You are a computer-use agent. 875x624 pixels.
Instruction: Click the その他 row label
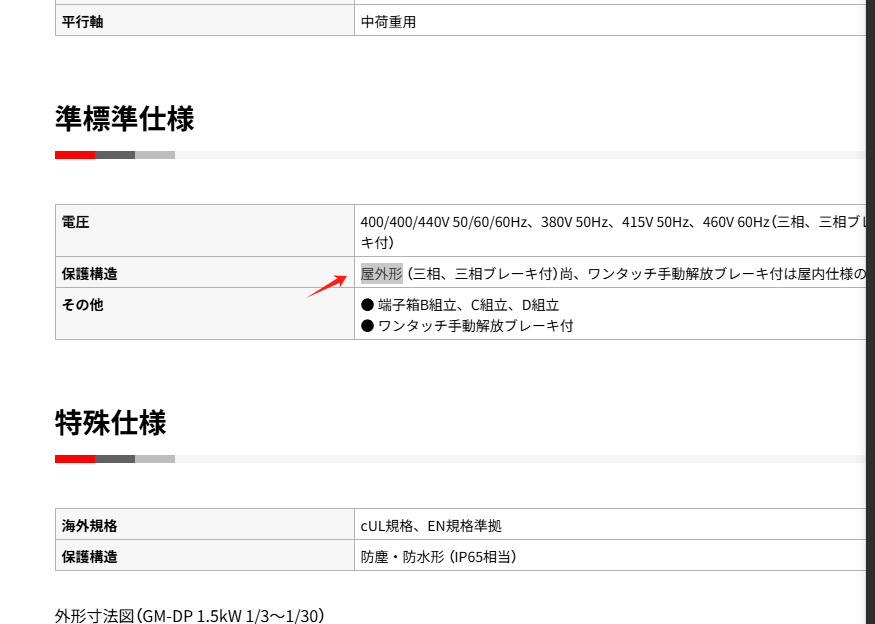[x=82, y=305]
